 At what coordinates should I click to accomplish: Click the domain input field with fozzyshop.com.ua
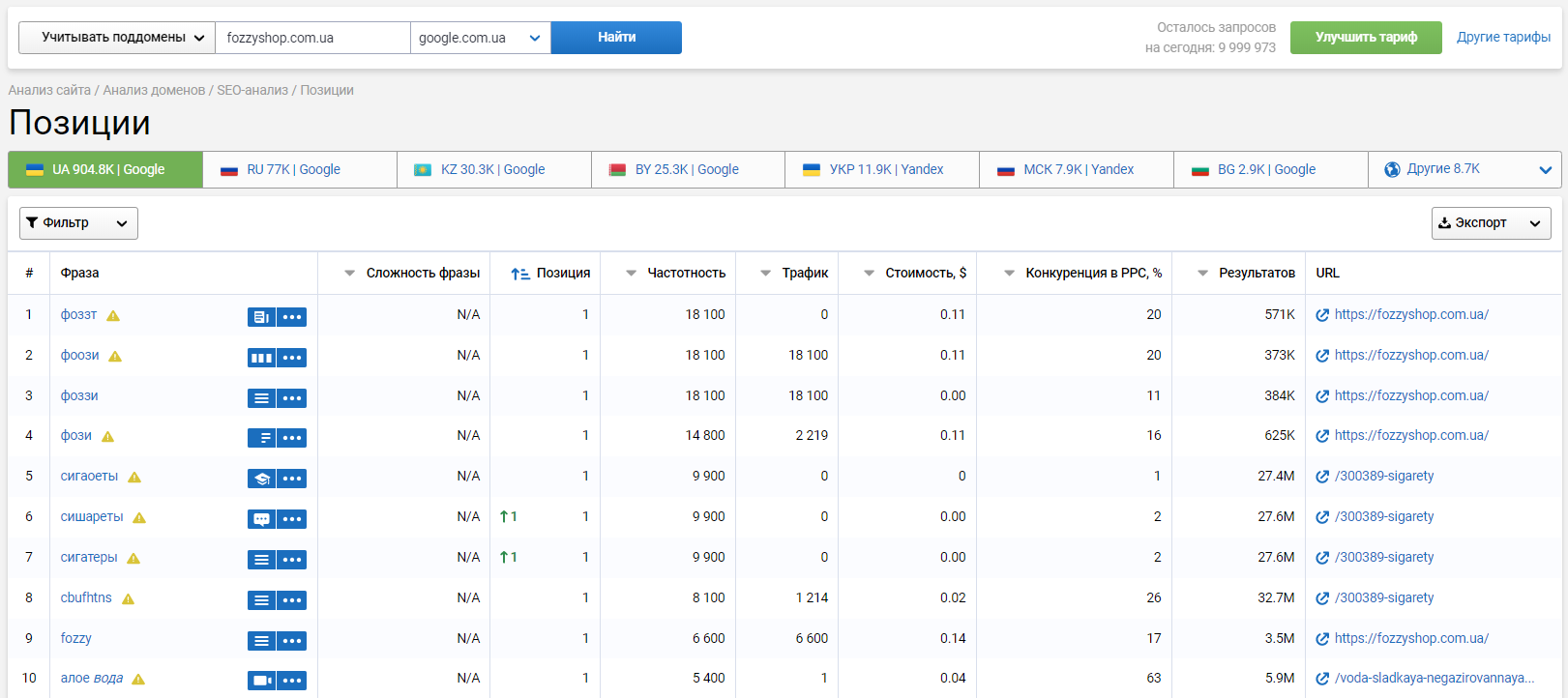coord(312,38)
